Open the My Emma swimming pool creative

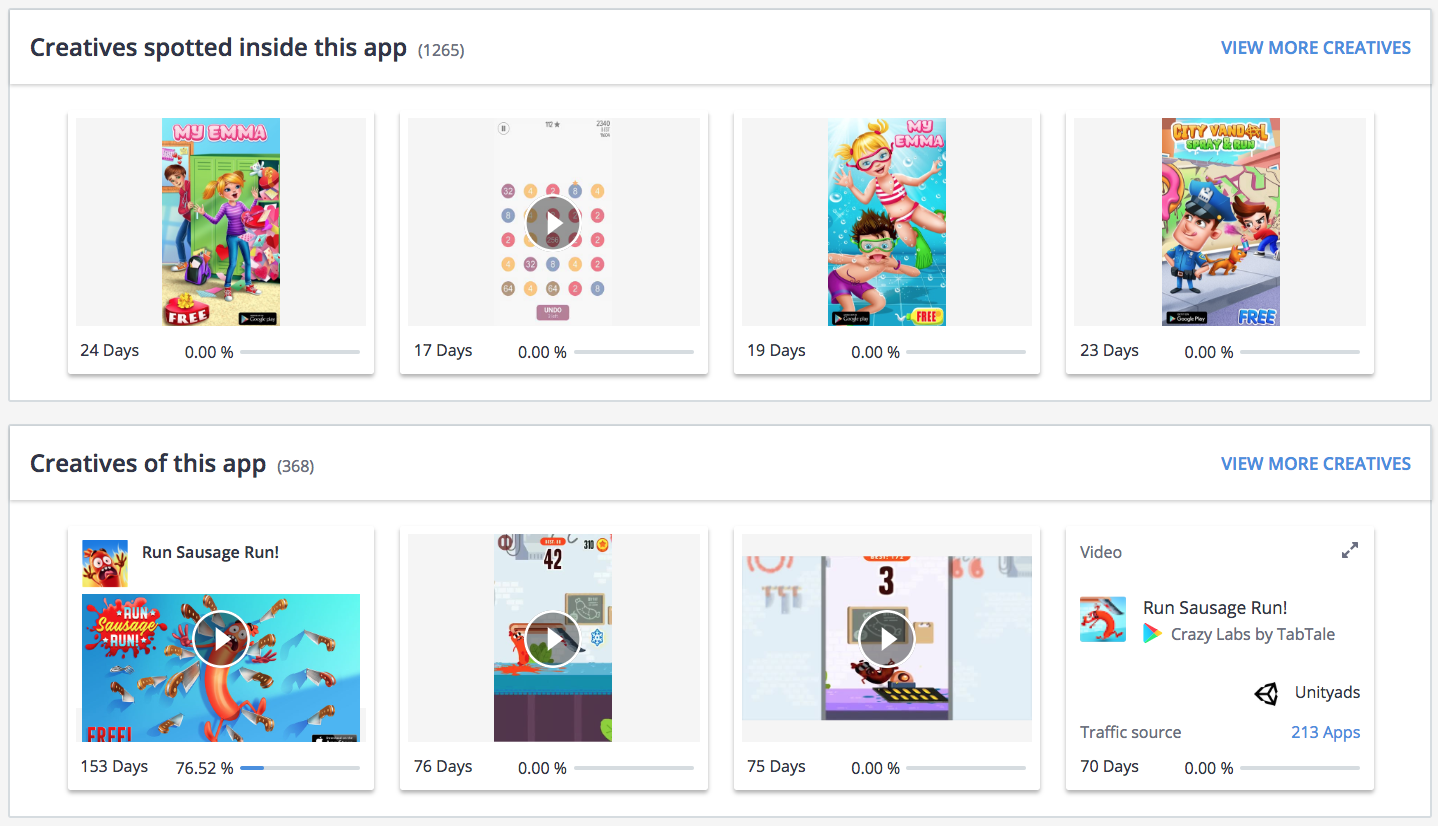887,222
